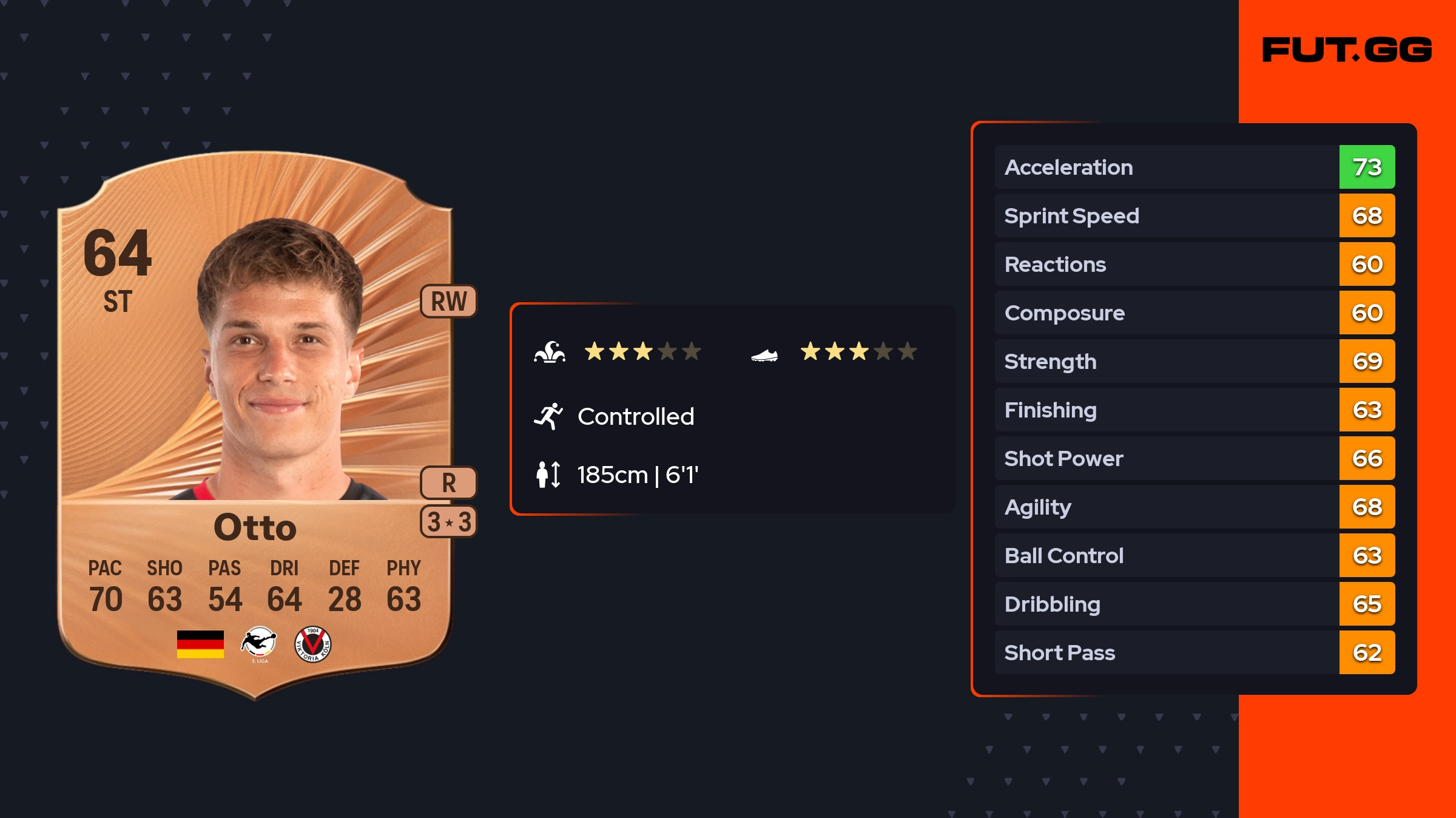Click the 3★3 skill rating badge
The width and height of the screenshot is (1456, 818).
coord(449,522)
